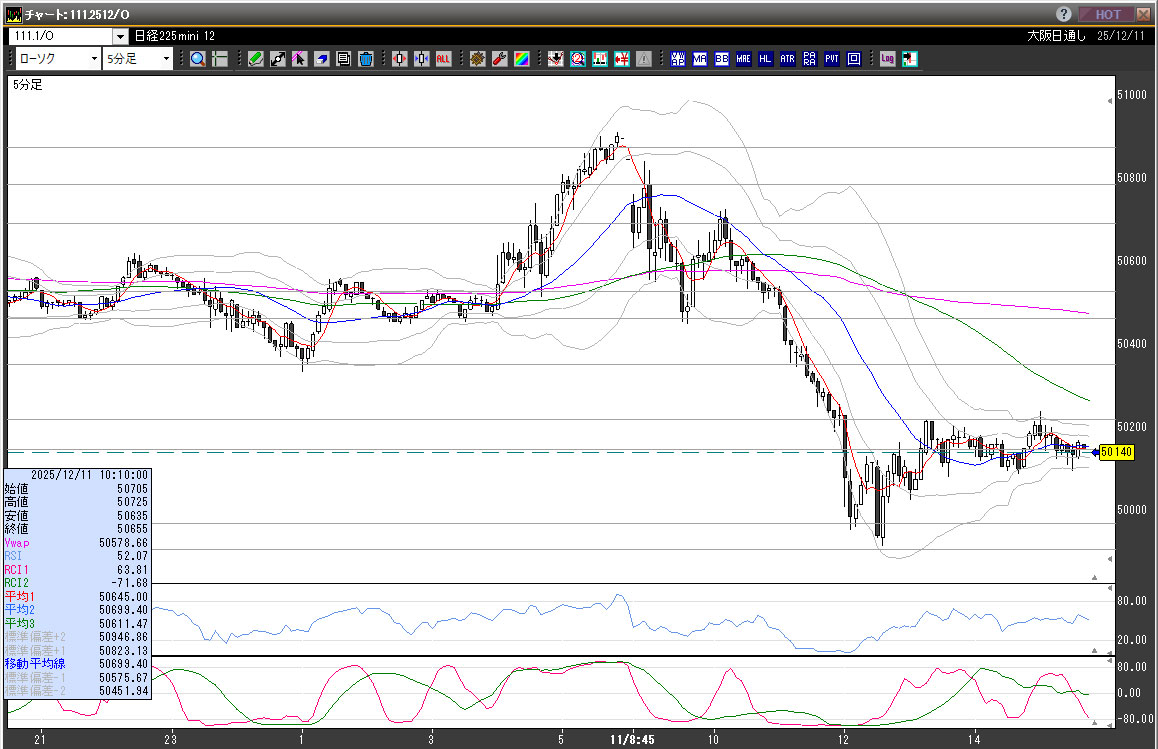
Task: Open the wrench settings tool
Action: point(499,59)
